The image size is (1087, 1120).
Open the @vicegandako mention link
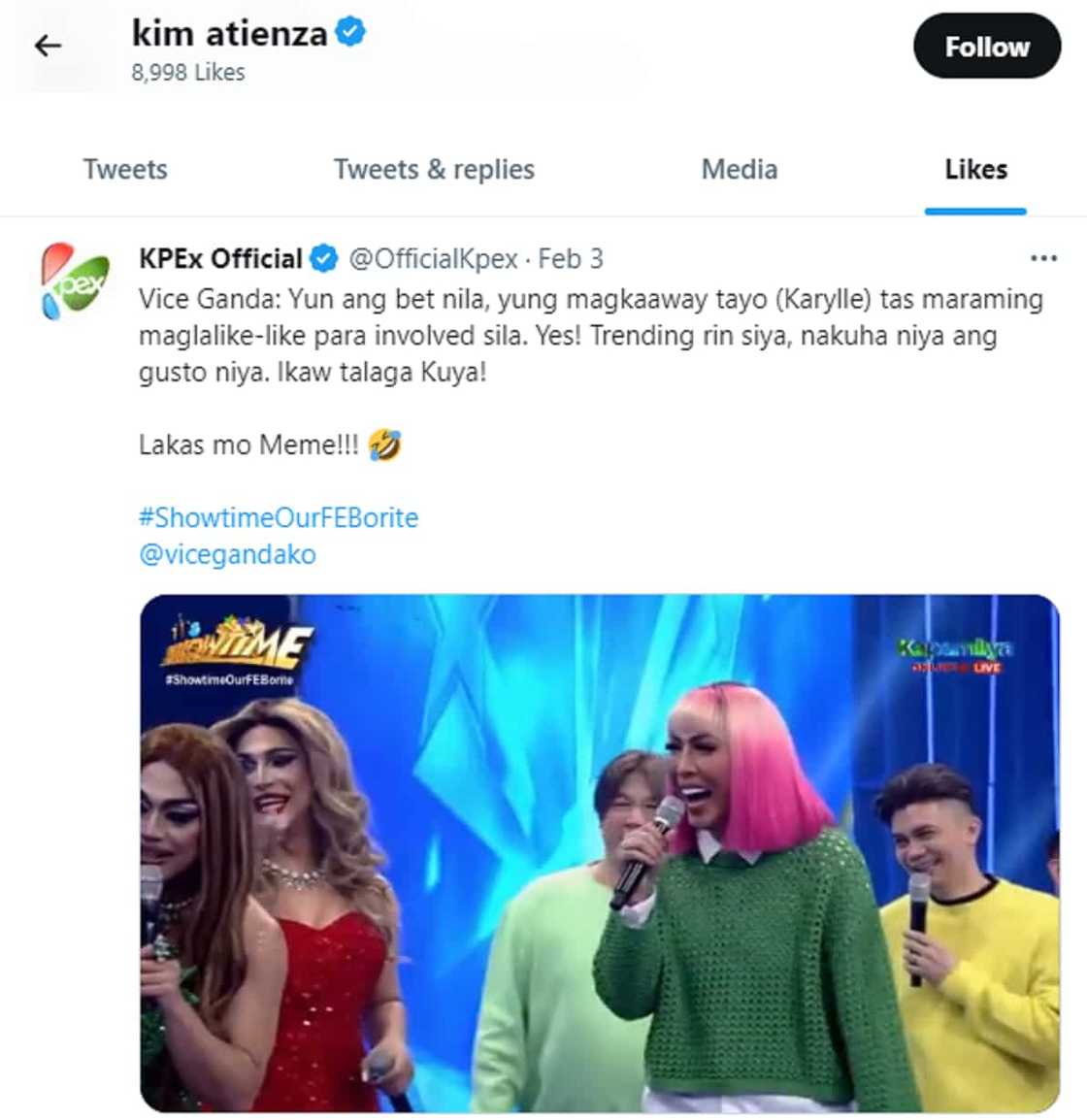click(x=227, y=554)
